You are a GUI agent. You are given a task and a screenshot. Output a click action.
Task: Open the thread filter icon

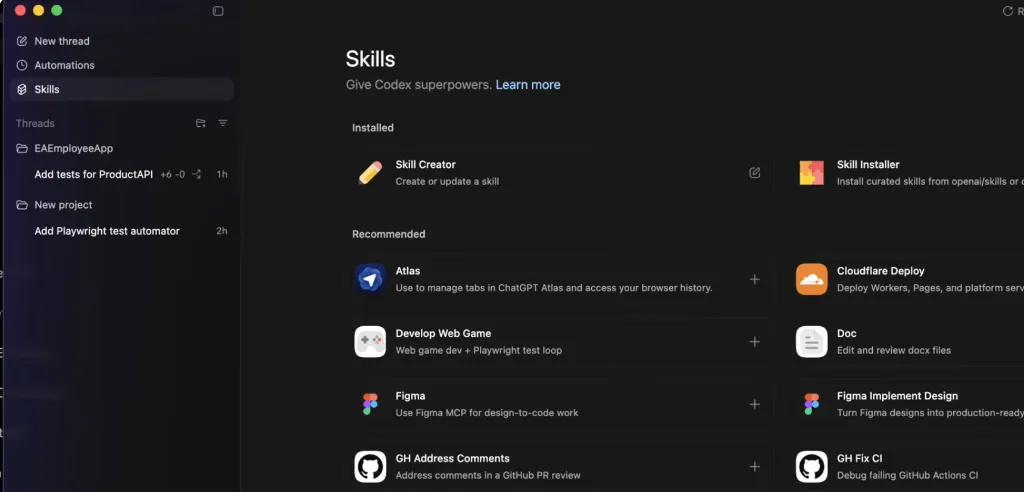pyautogui.click(x=223, y=123)
